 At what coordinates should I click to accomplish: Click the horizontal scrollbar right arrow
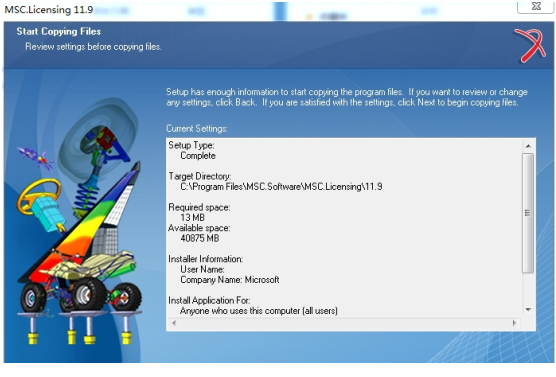click(x=514, y=323)
